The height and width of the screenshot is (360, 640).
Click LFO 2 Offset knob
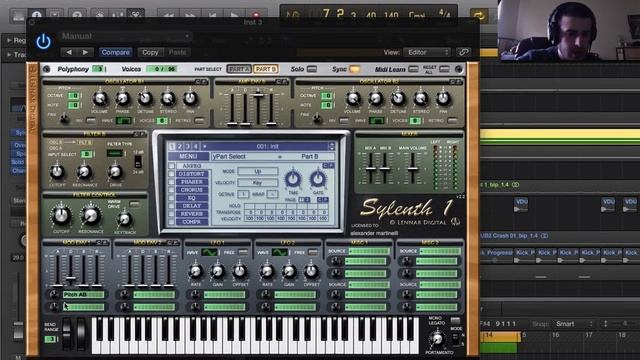311,271
